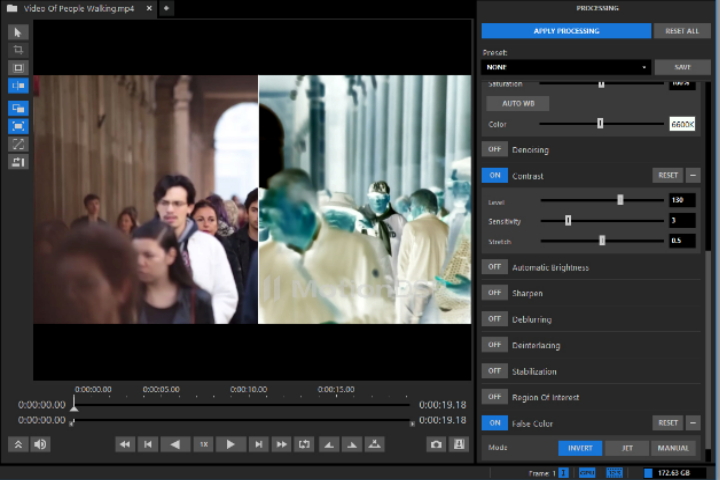Click the Sensitivity slider handle
720x480 pixels.
point(568,220)
